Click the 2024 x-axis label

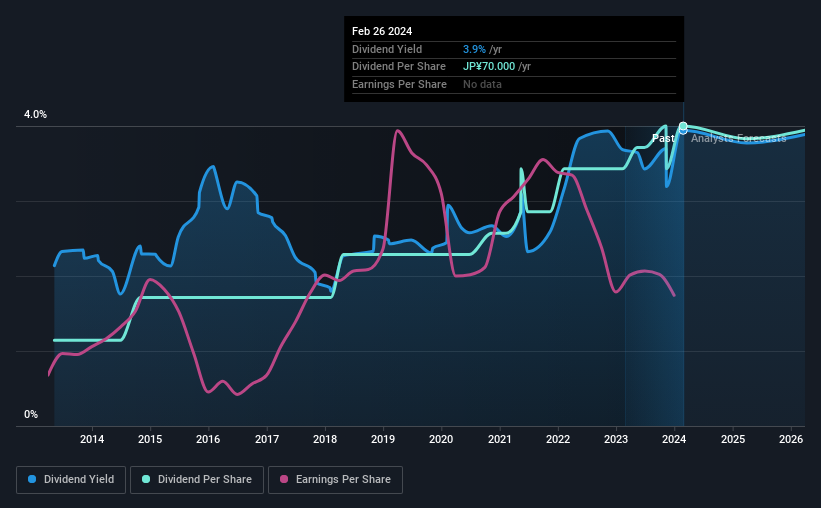pyautogui.click(x=674, y=439)
